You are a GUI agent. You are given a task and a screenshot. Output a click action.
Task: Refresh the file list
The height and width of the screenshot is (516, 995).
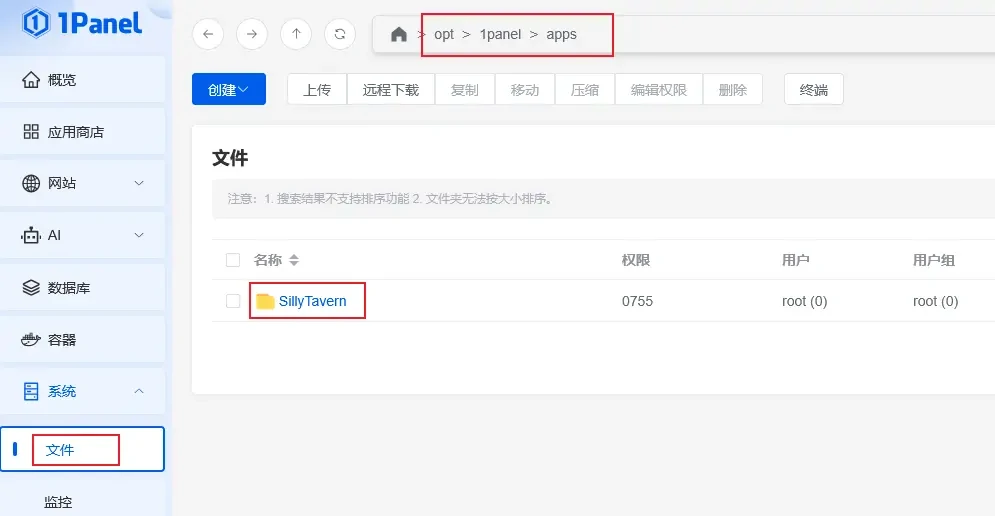(x=340, y=34)
